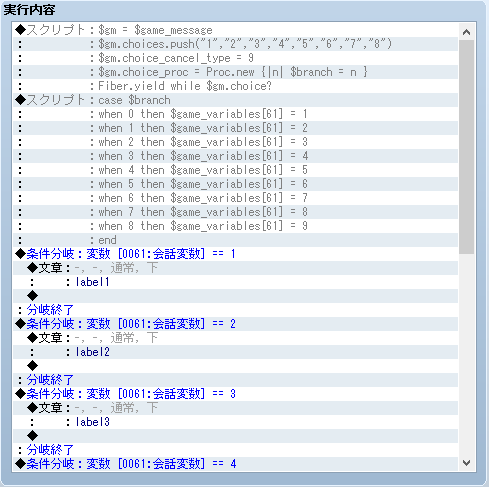This screenshot has width=489, height=487.
Task: Select the 分岐終了 line below label1
Action: tap(236, 310)
